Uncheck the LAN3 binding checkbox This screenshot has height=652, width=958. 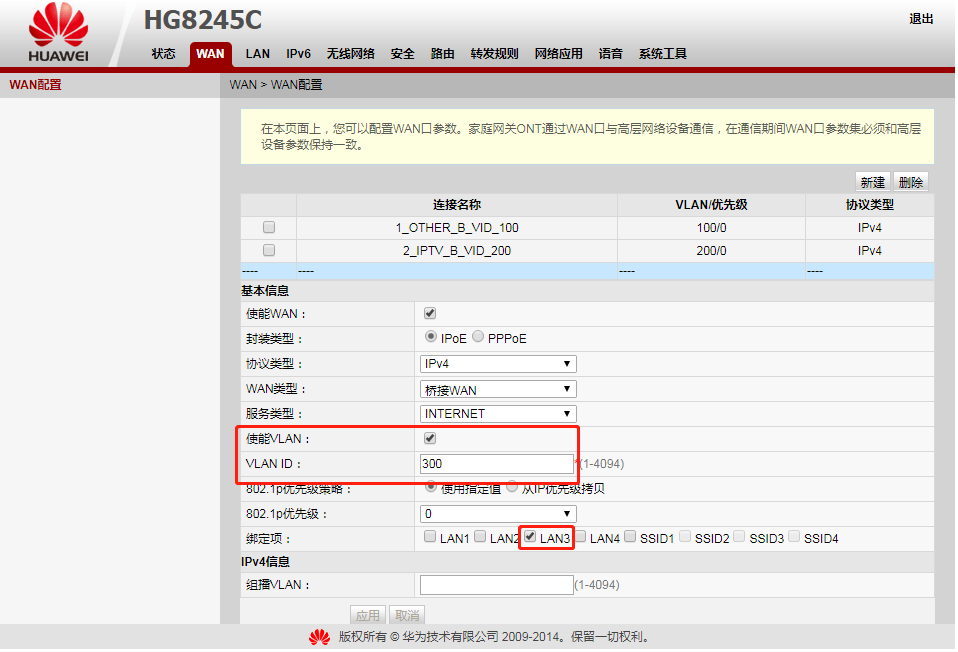(x=530, y=537)
